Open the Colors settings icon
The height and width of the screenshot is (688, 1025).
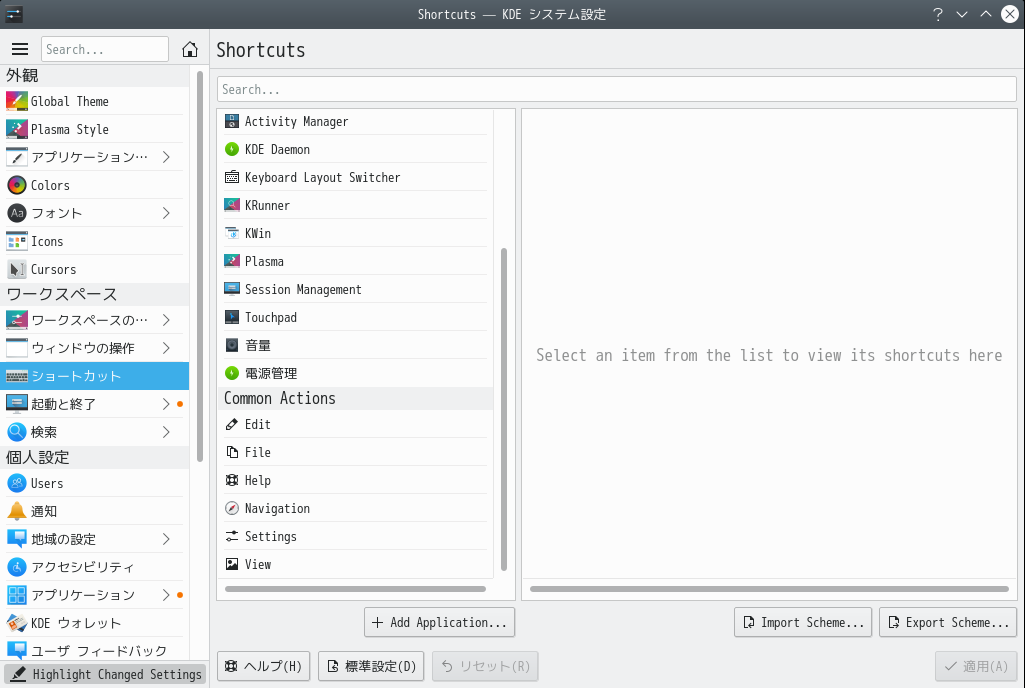(17, 185)
